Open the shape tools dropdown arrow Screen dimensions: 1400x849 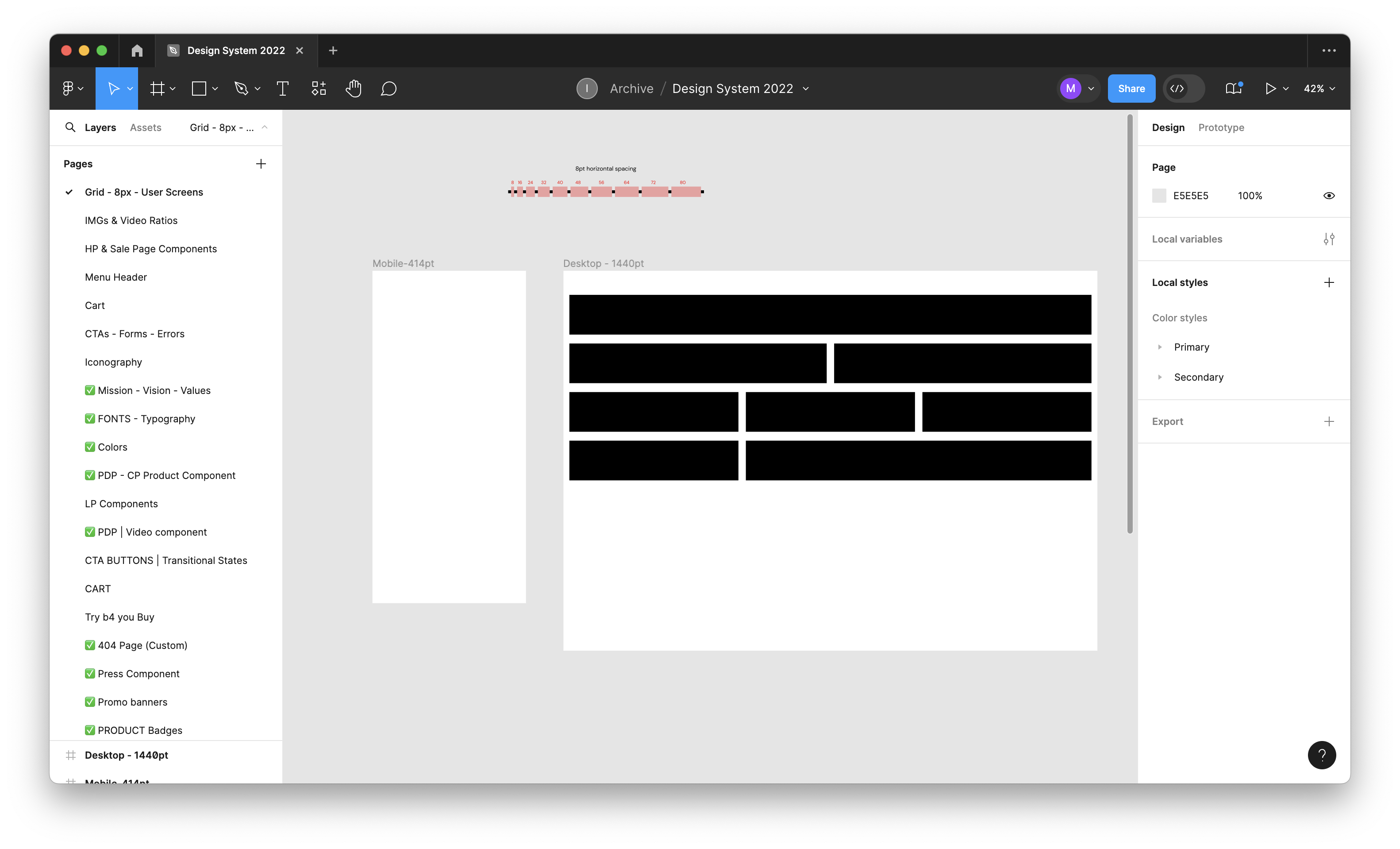coord(215,89)
